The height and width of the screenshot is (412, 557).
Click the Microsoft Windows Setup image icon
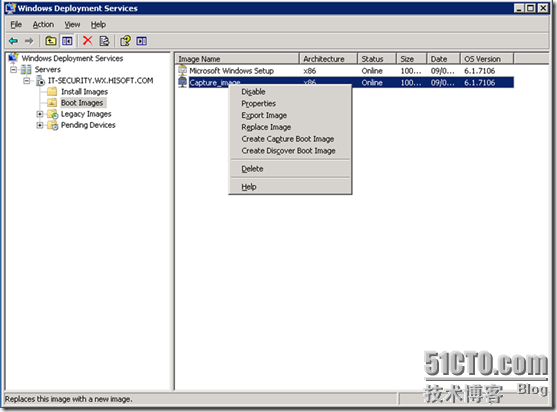pyautogui.click(x=182, y=70)
